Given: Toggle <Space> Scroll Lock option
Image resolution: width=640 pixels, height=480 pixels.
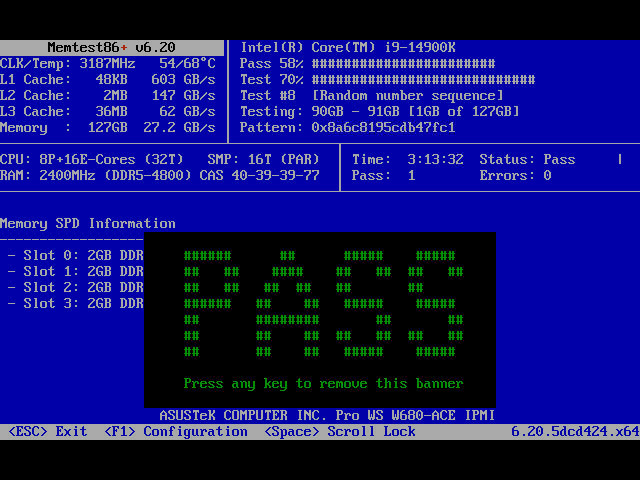Looking at the screenshot, I should (x=340, y=431).
